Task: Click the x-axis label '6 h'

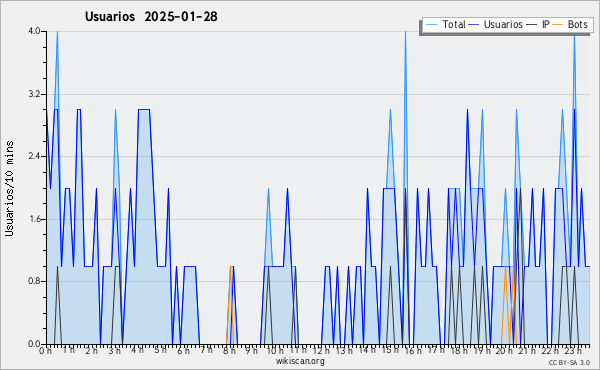Action: pos(183,351)
